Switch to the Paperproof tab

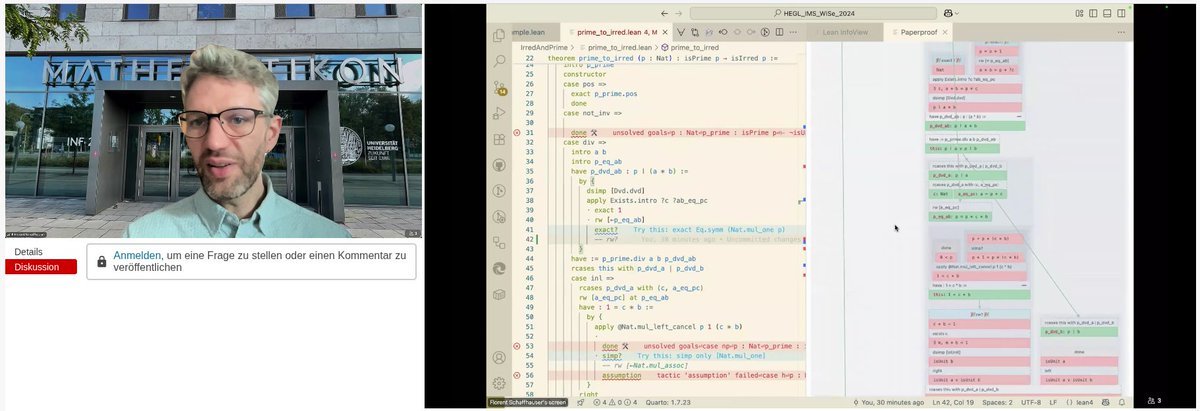coord(919,32)
